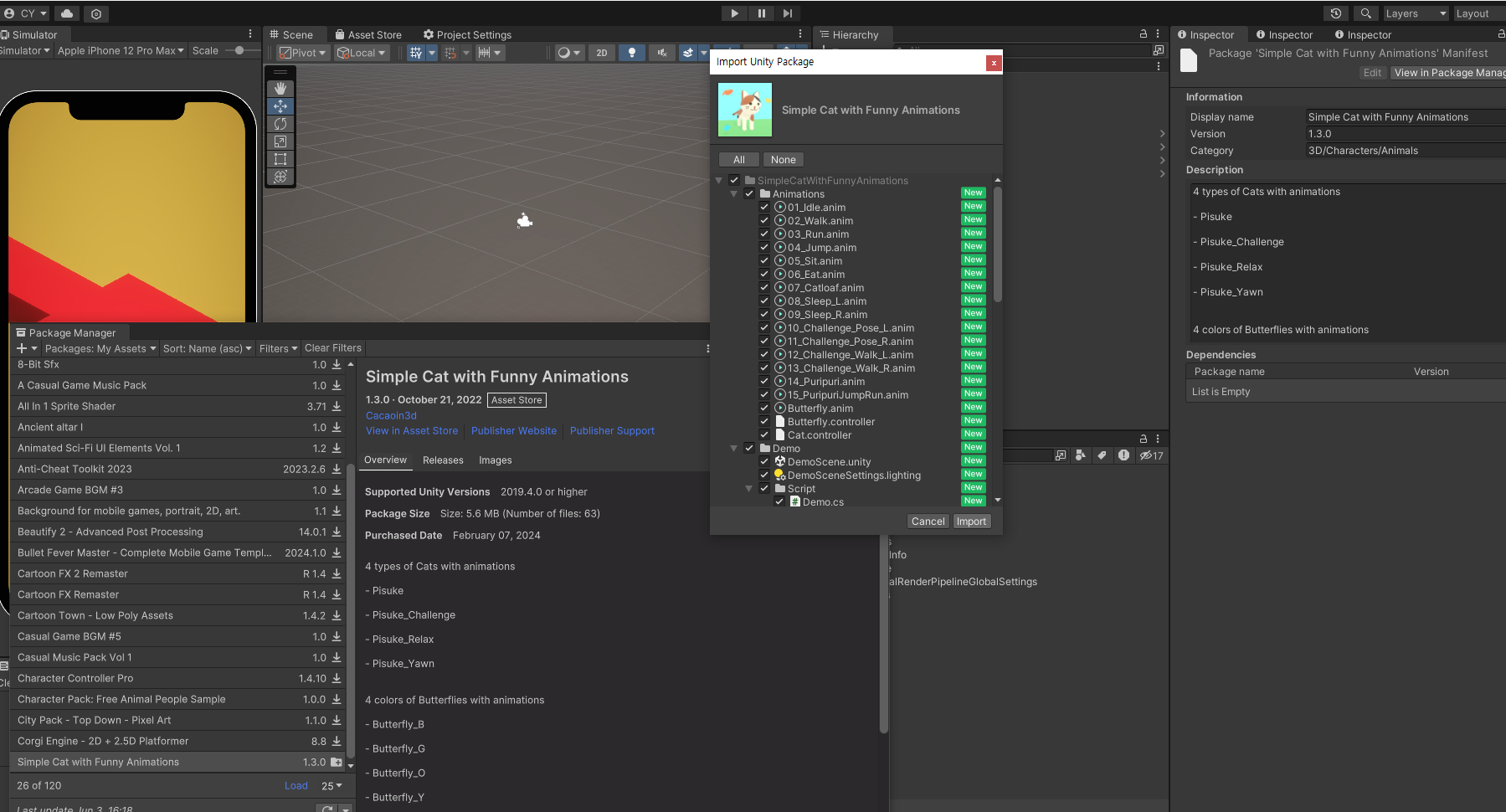1506x812 pixels.
Task: Click the Add package plus icon
Action: click(27, 349)
